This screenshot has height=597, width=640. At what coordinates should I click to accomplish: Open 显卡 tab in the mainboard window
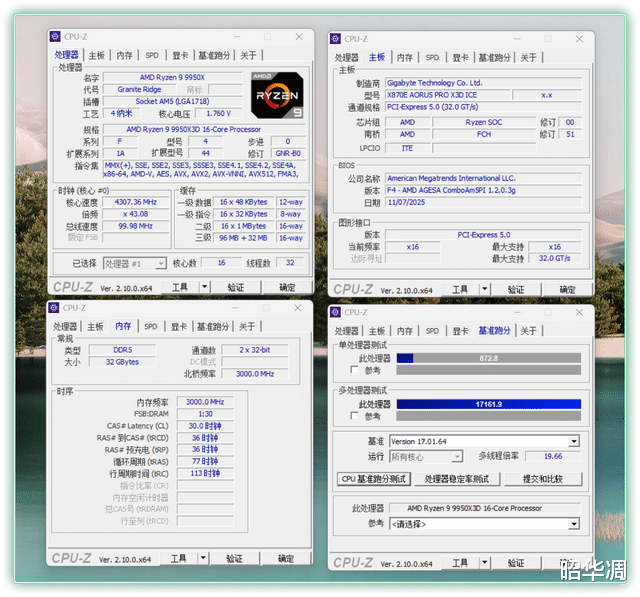coord(459,57)
